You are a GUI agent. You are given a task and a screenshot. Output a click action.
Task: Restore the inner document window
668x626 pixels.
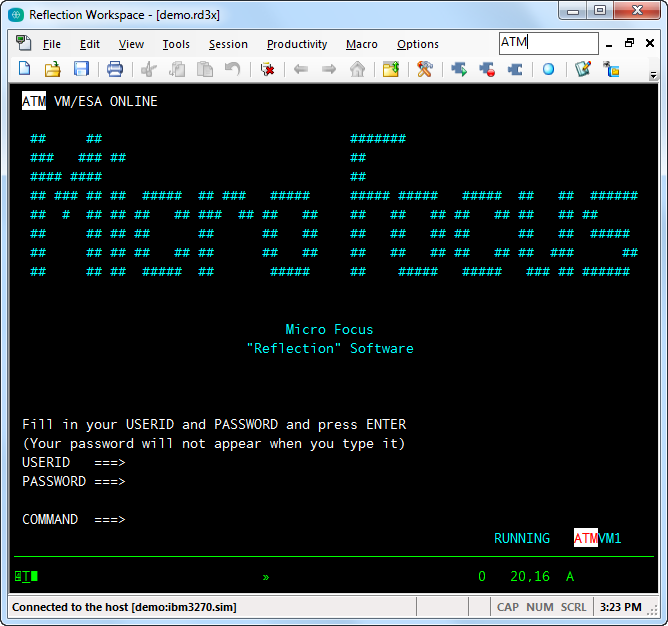pyautogui.click(x=629, y=43)
